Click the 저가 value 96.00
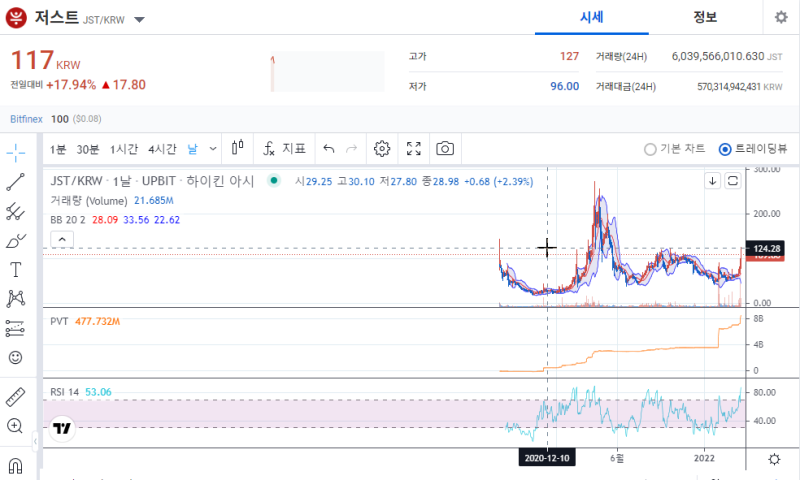 coord(564,86)
